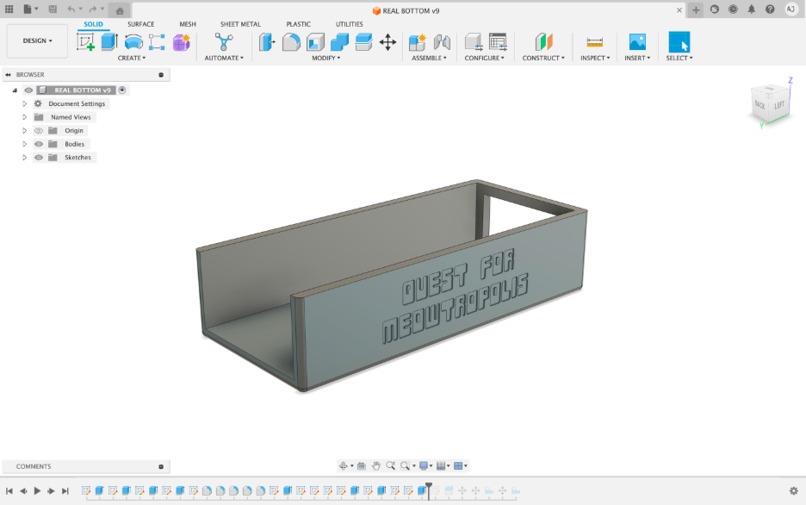
Task: Show the hidden Origin folder
Action: pos(39,131)
